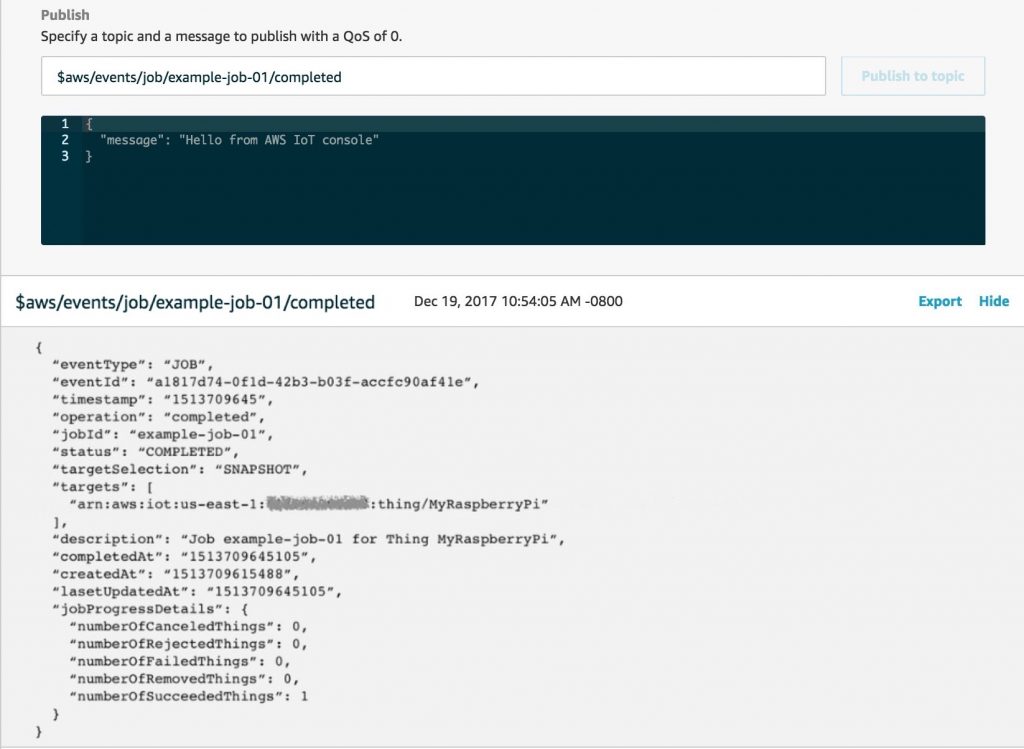Click the received topic heading $aws/events/job/example-job-01/completed
Viewport: 1024px width, 749px height.
(x=195, y=302)
